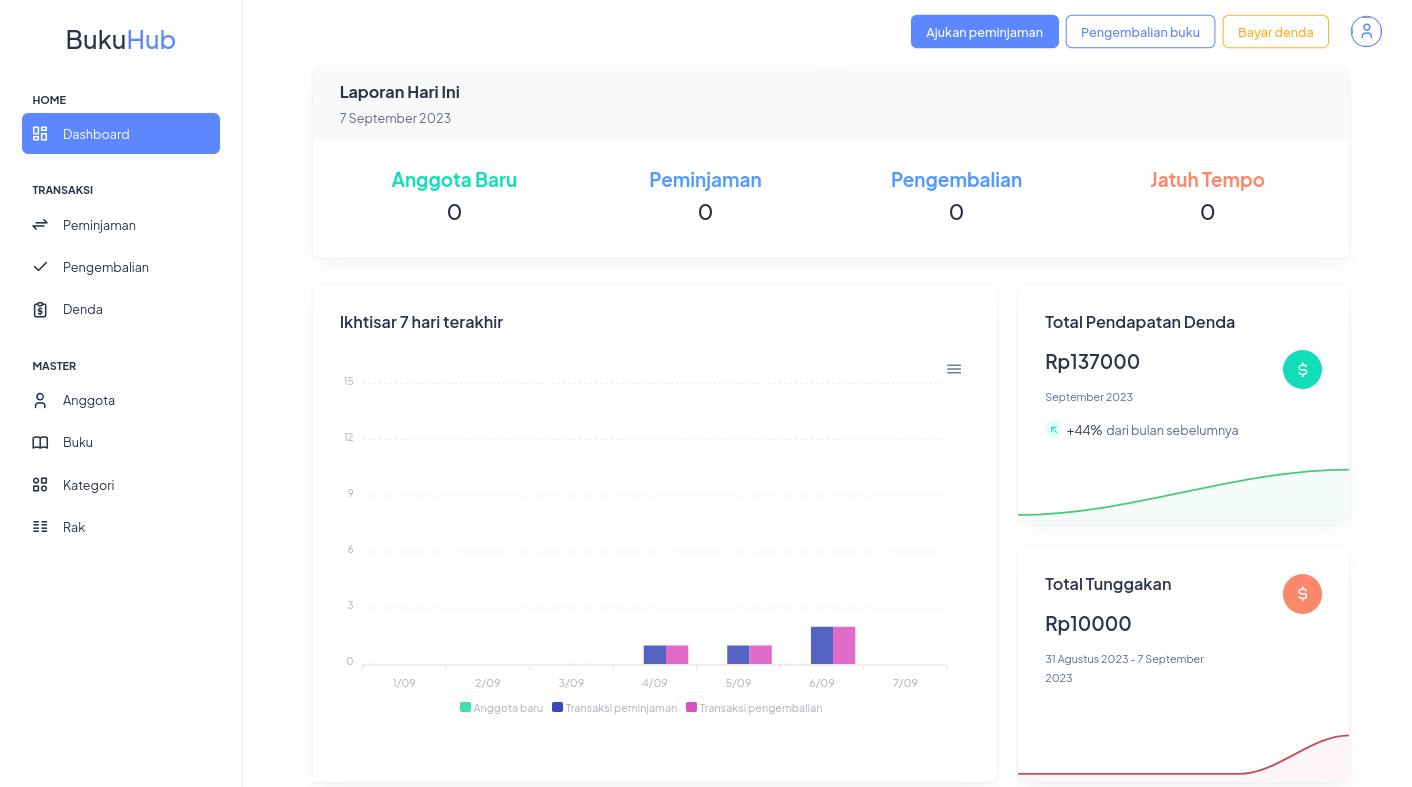Click the Rak shelf-list icon
1412x787 pixels.
(x=40, y=527)
